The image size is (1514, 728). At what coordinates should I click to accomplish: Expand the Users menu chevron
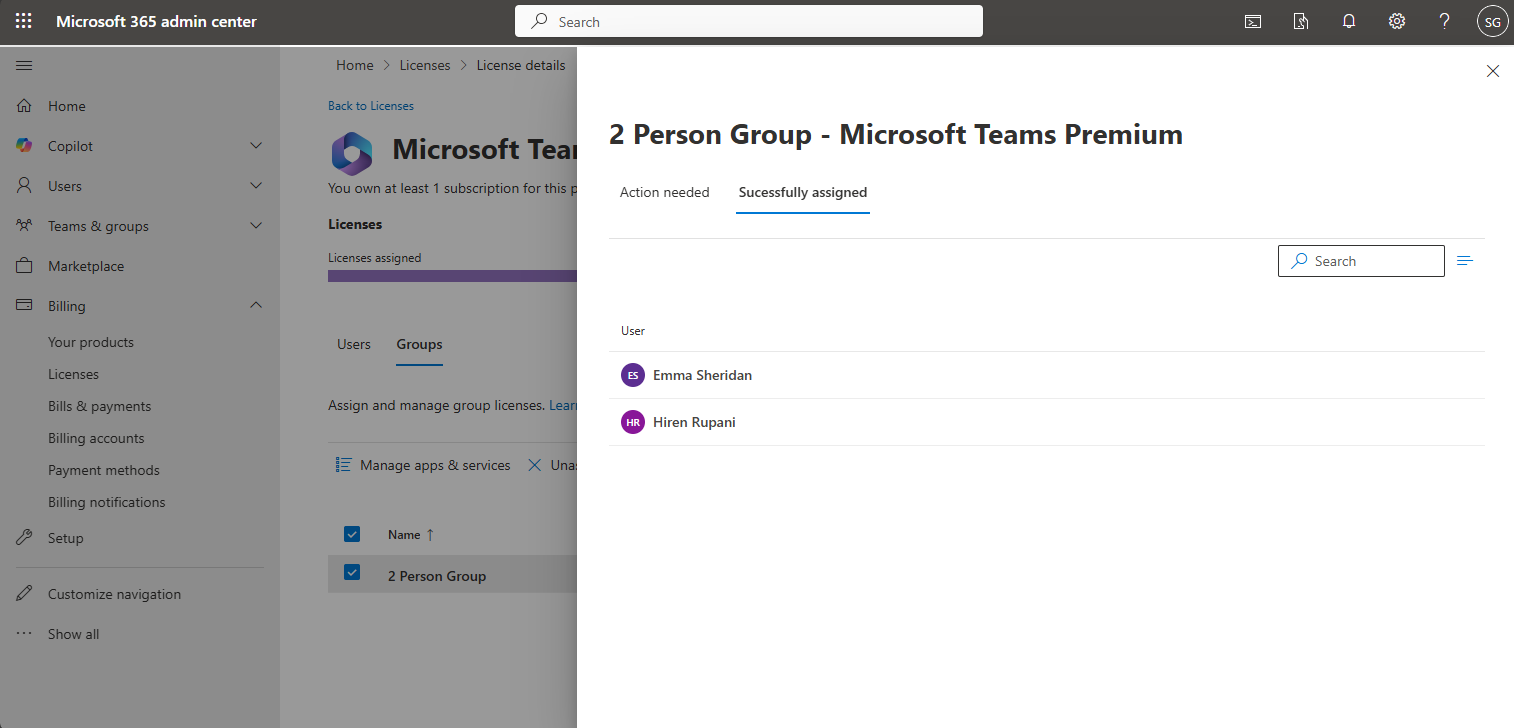coord(256,186)
